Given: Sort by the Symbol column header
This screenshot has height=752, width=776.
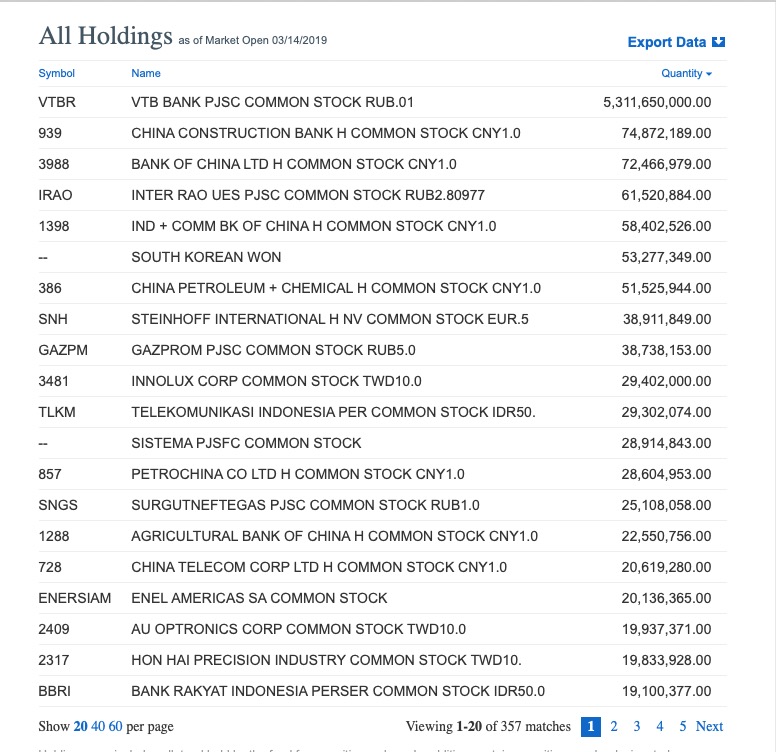Looking at the screenshot, I should (56, 73).
